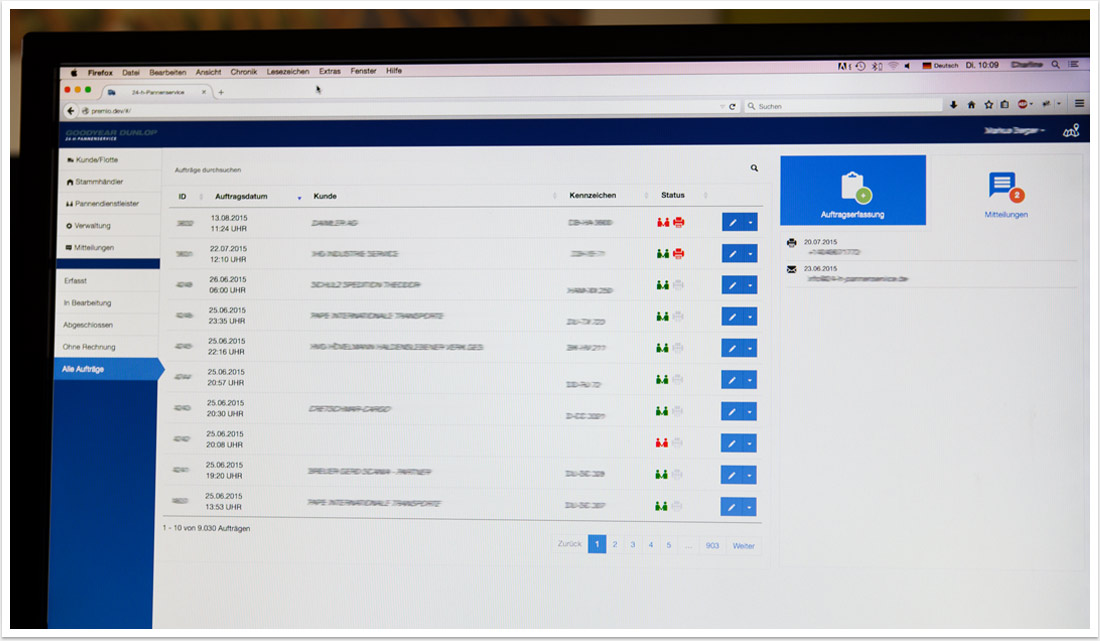The width and height of the screenshot is (1100, 641).
Task: Expand the action dropdown in the last table row
Action: (x=750, y=507)
